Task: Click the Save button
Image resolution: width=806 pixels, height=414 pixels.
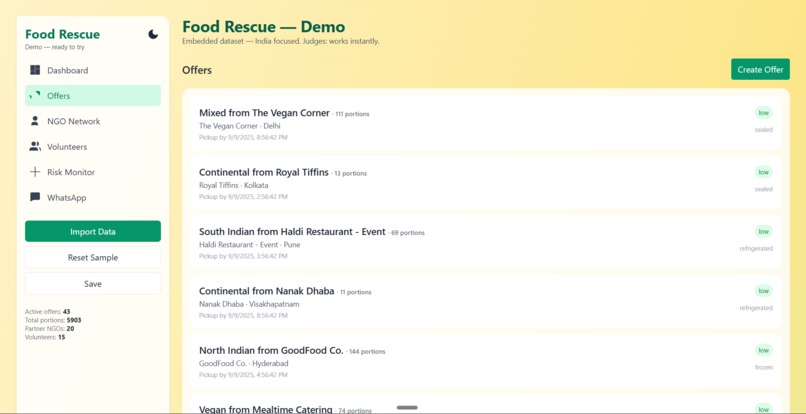Action: click(x=93, y=283)
